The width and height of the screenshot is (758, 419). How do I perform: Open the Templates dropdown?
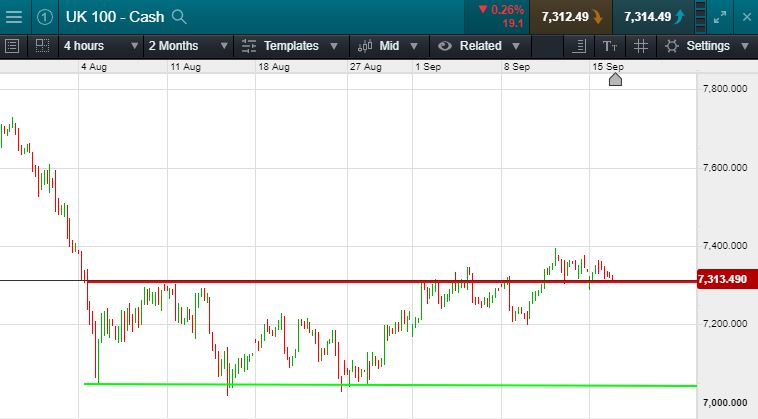point(290,46)
